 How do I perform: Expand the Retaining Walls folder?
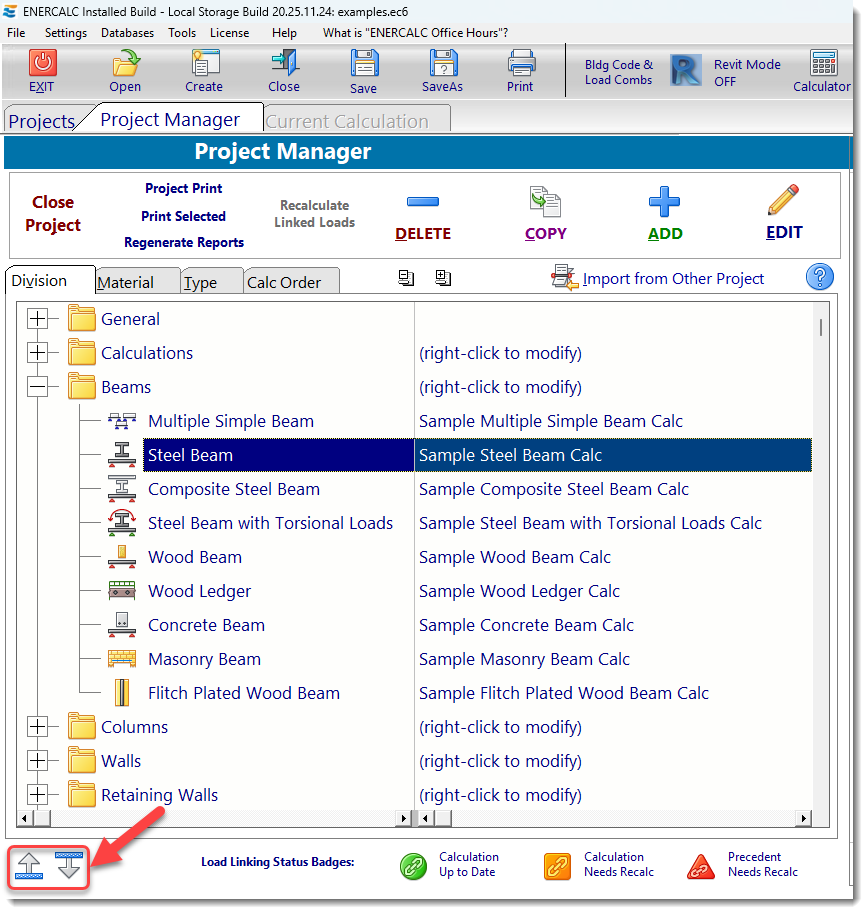[38, 796]
